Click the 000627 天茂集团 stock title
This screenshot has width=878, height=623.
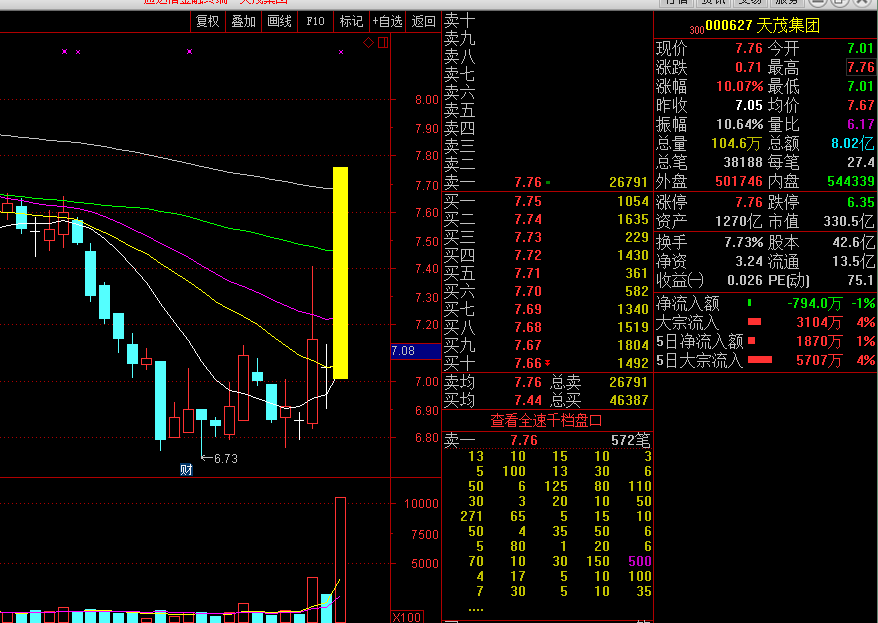763,25
